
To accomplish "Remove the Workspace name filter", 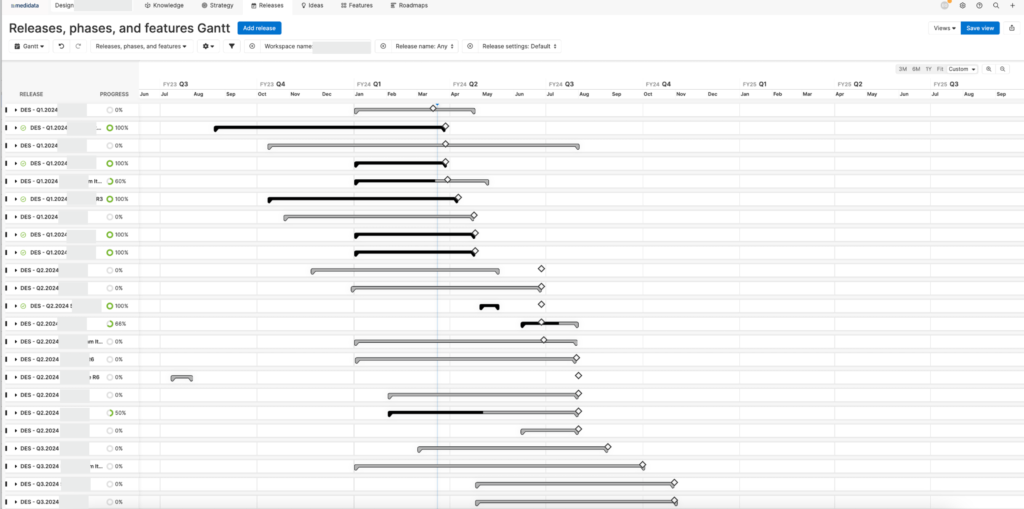I will pos(252,46).
